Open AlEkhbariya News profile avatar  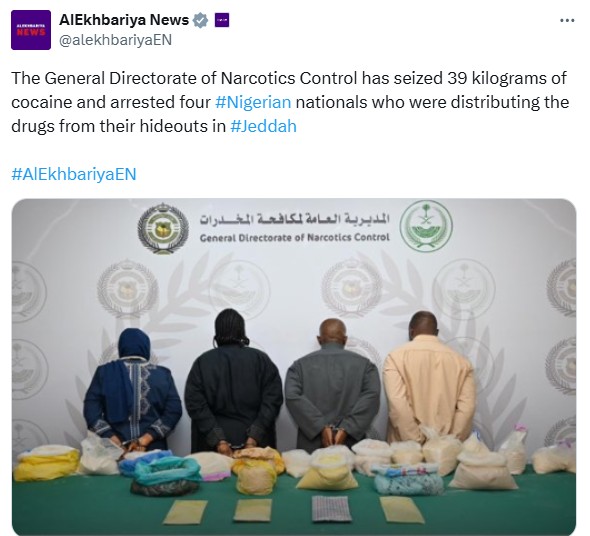[x=31, y=30]
